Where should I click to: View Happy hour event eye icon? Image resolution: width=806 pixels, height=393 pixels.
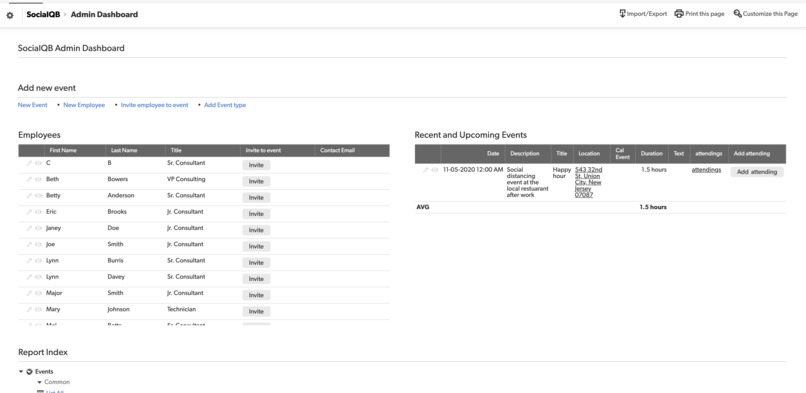tap(435, 170)
